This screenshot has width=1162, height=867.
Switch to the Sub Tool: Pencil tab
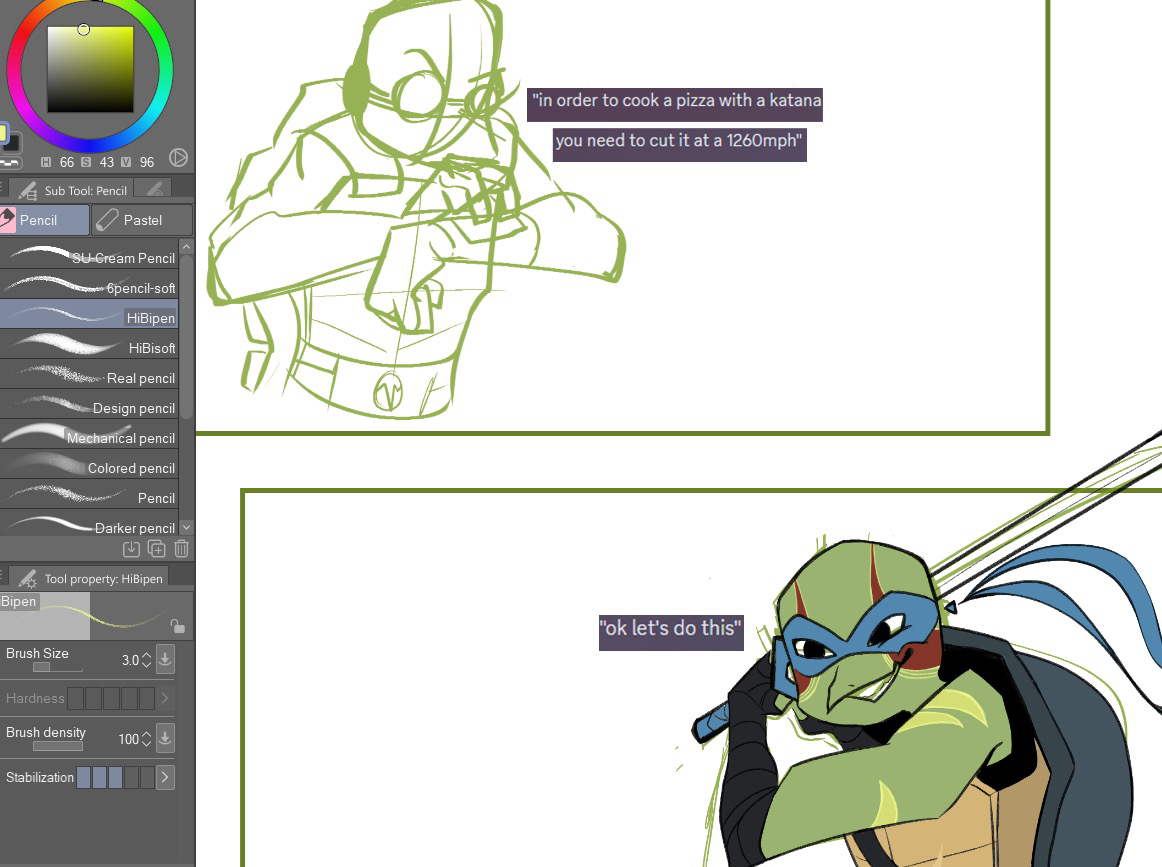72,190
